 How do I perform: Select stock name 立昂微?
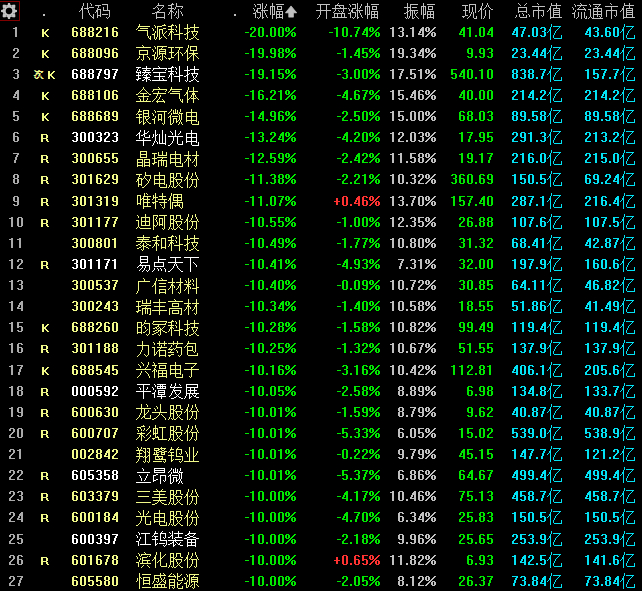160,476
